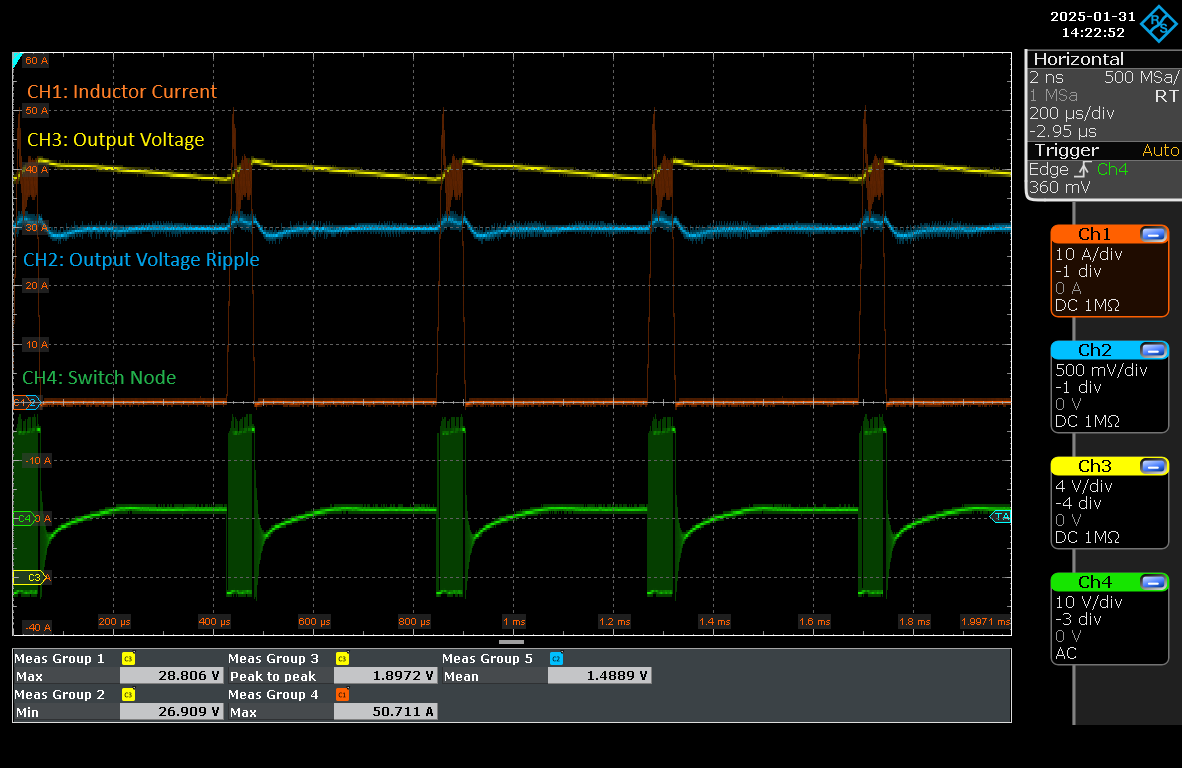1182x768 pixels.
Task: Open the Trigger settings header
Action: pyautogui.click(x=1066, y=150)
